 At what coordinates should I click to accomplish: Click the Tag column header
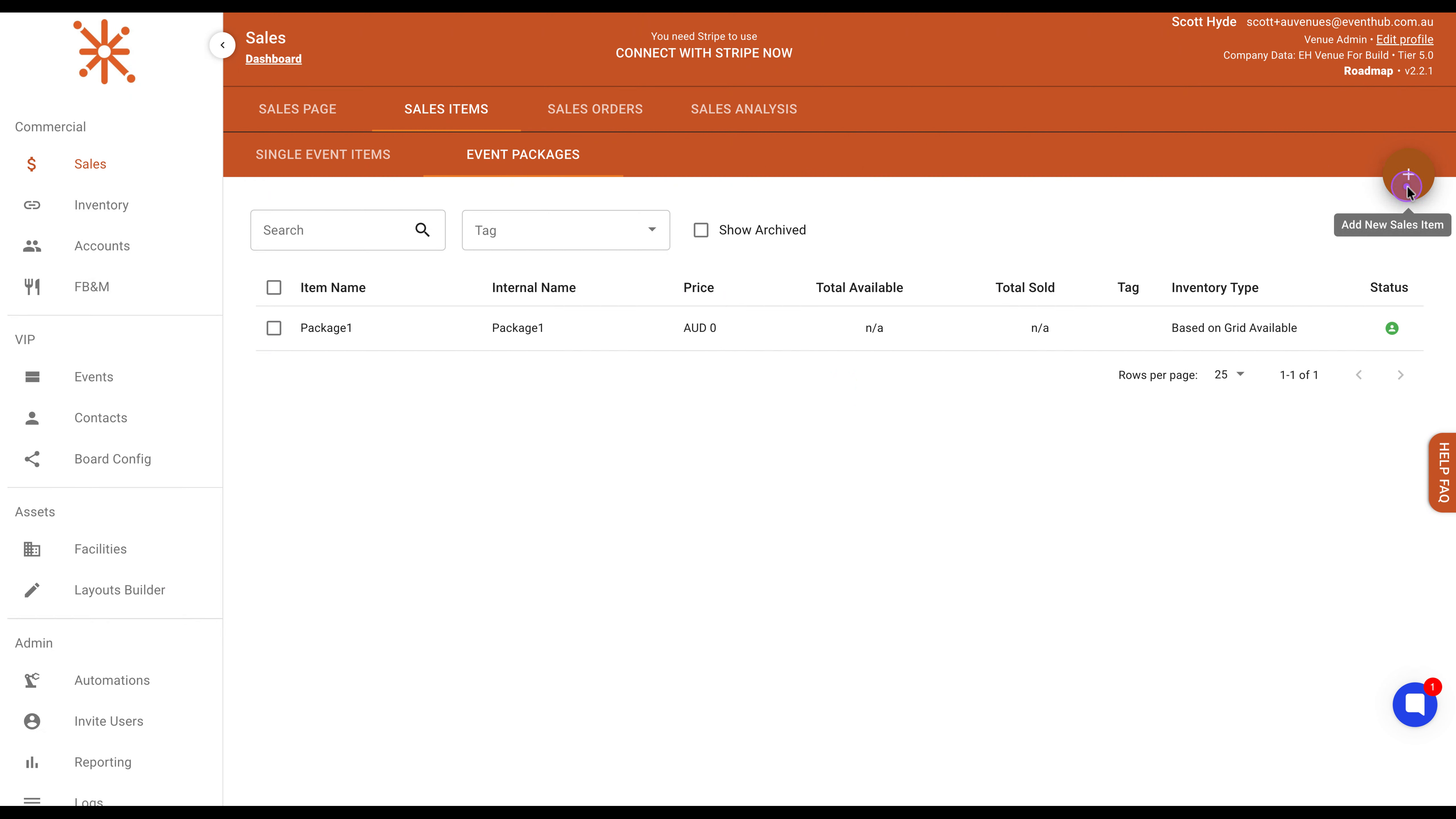coord(1128,288)
